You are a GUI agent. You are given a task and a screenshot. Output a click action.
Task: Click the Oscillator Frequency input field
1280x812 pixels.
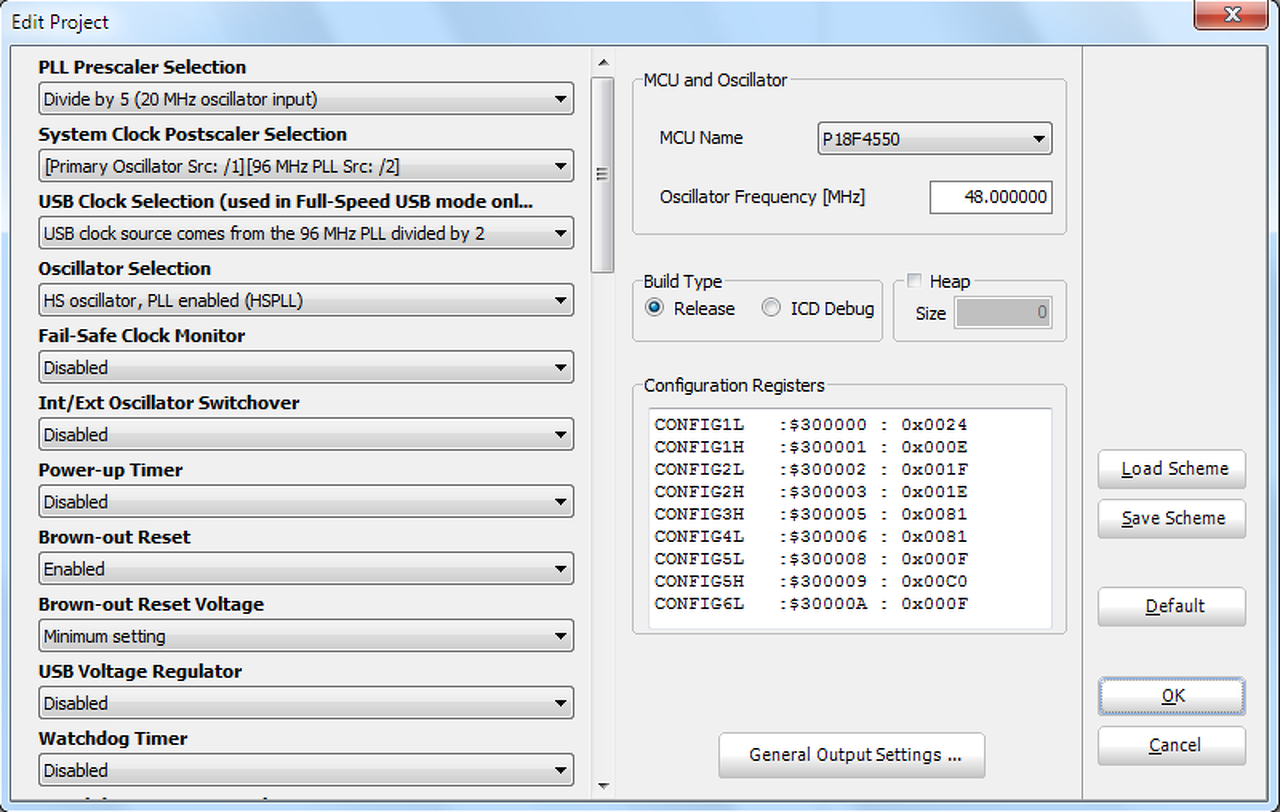coord(991,197)
